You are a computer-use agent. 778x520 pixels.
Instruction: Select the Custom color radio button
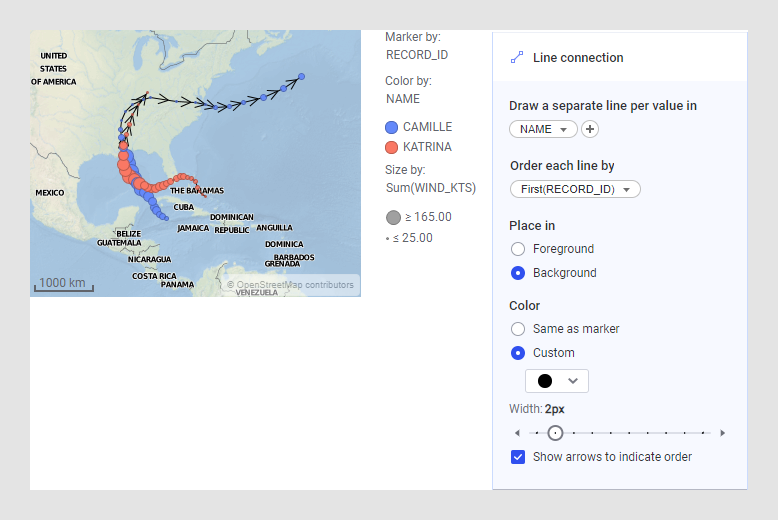tap(518, 353)
